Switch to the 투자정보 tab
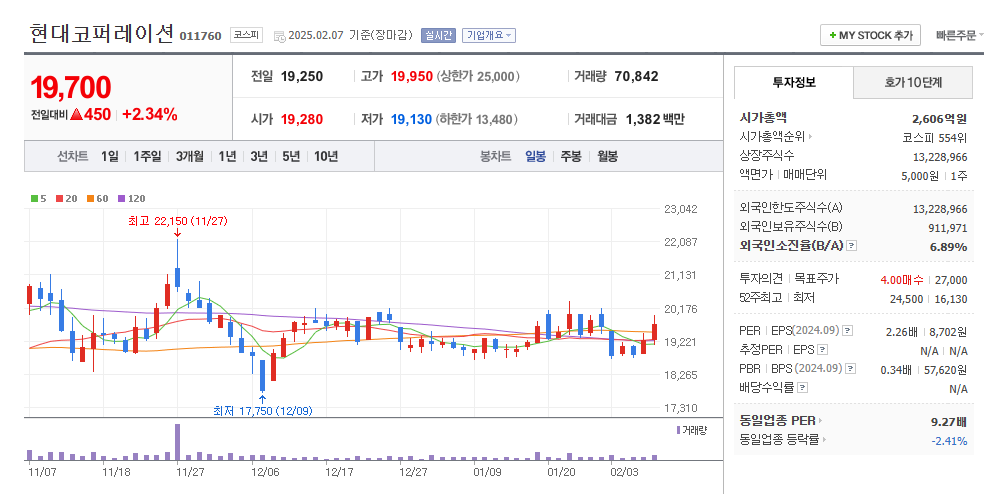The height and width of the screenshot is (494, 1007). tap(794, 82)
